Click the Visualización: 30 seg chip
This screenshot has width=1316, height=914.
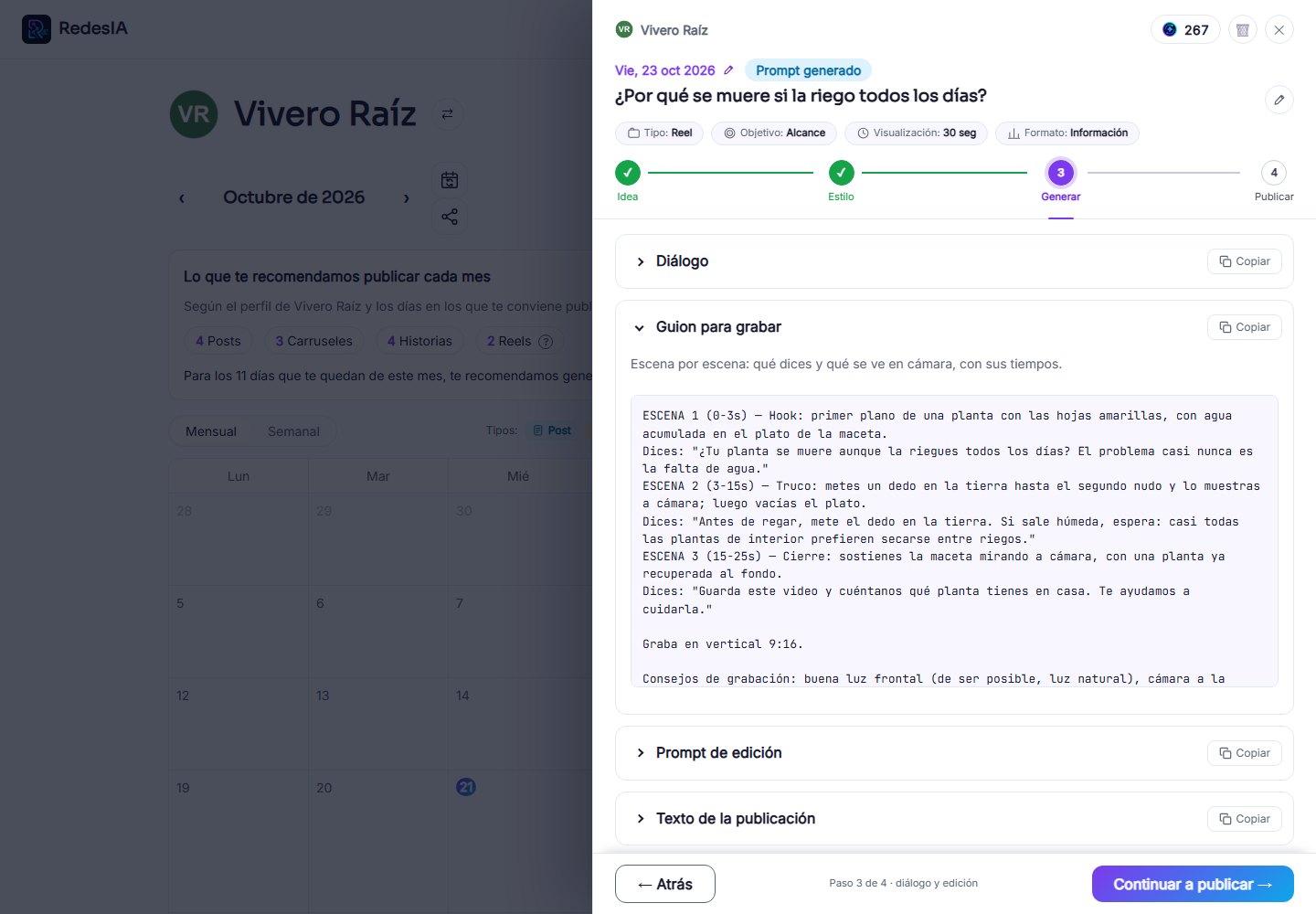pyautogui.click(x=917, y=133)
